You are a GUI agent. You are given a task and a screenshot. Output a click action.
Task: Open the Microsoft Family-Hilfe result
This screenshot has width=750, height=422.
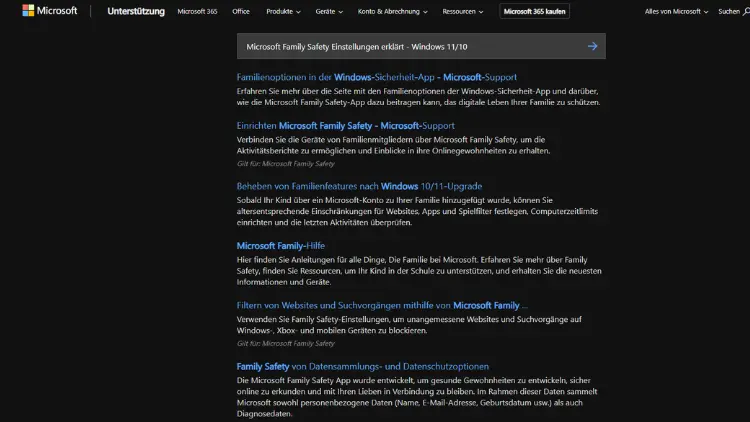tap(280, 246)
